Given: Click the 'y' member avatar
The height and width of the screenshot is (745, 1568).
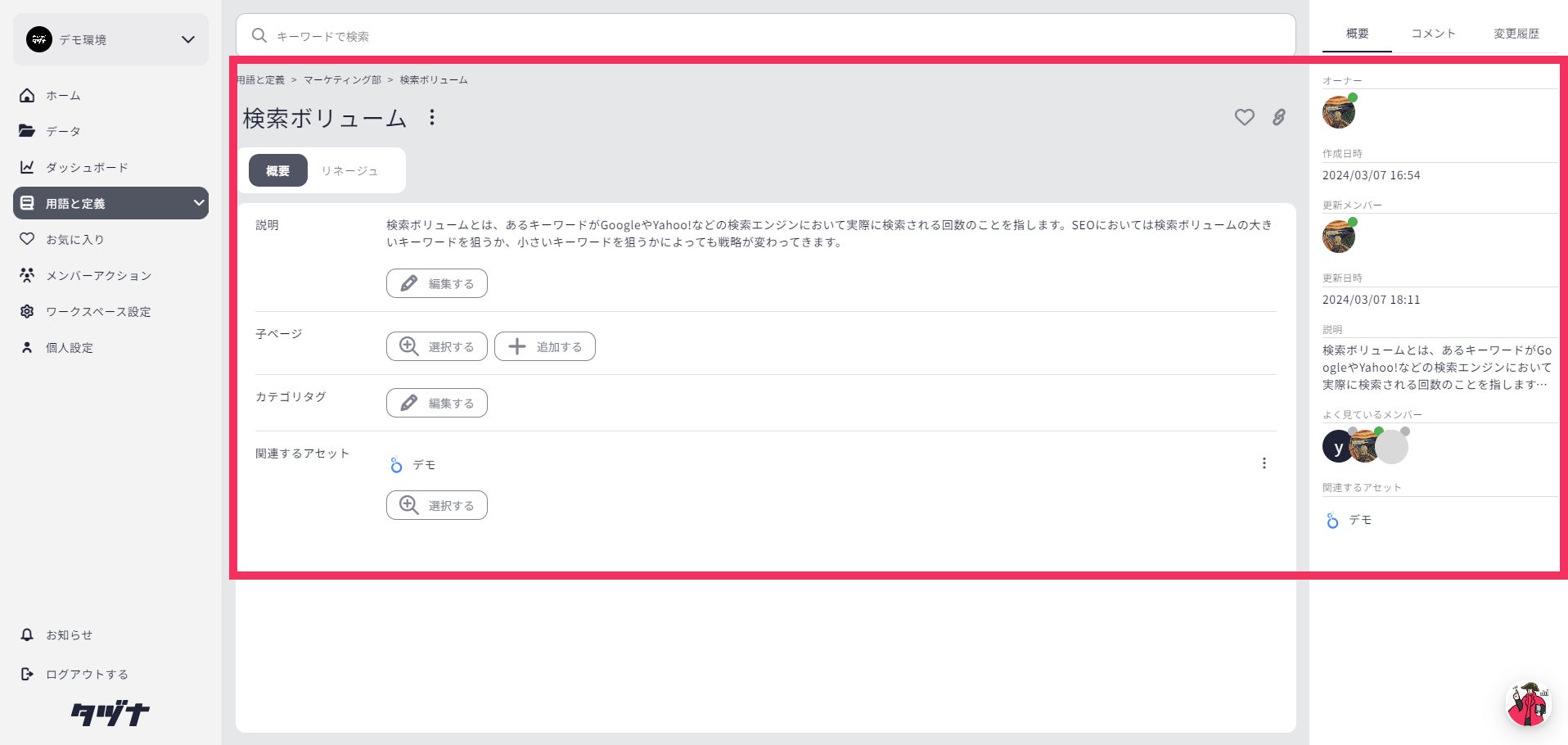Looking at the screenshot, I should click(1338, 447).
